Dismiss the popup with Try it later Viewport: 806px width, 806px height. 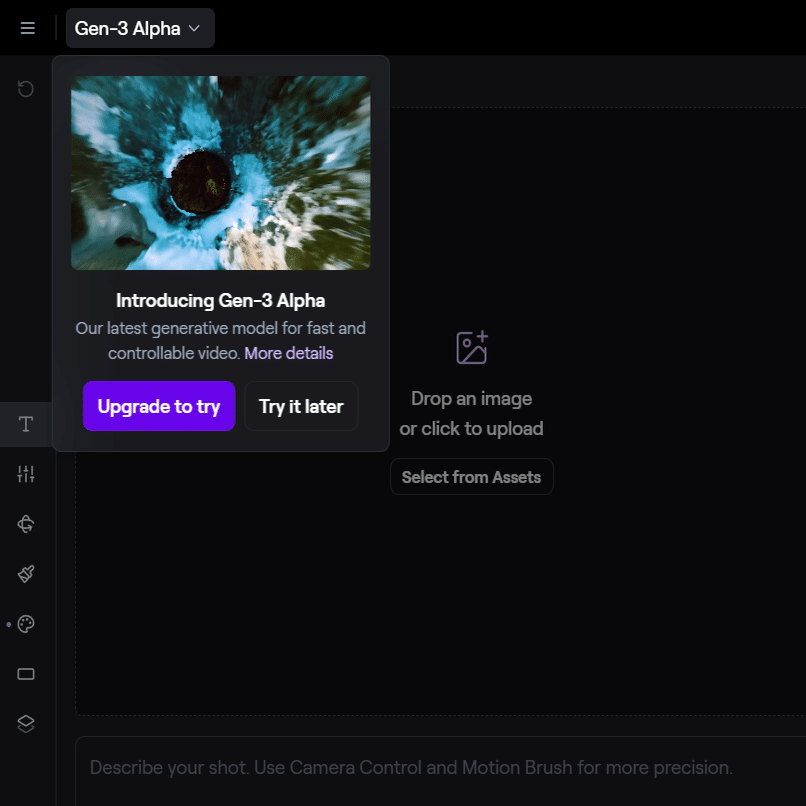tap(301, 406)
